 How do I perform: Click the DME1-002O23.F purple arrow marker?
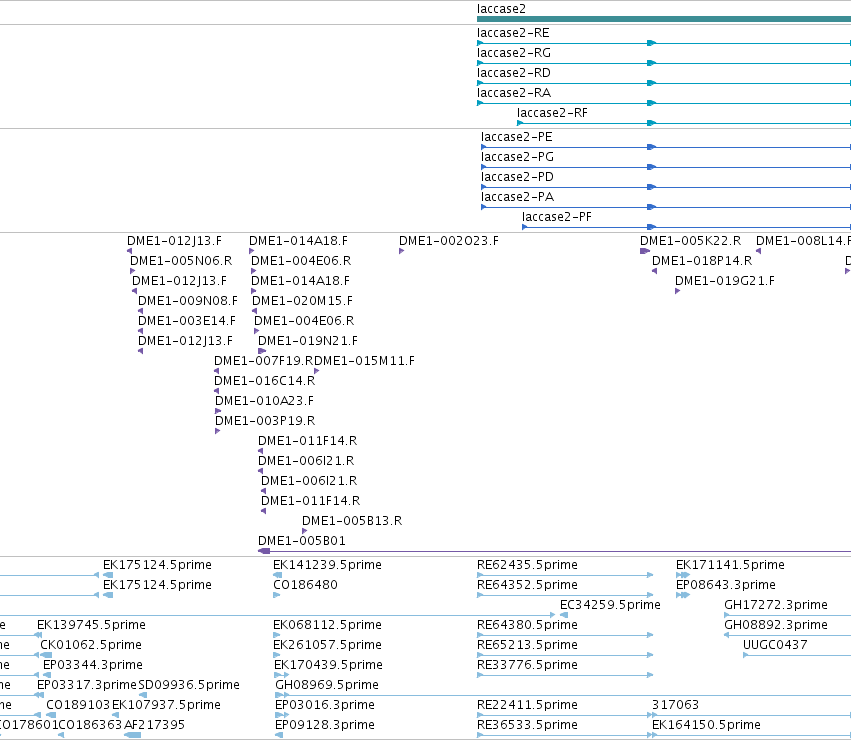point(402,251)
